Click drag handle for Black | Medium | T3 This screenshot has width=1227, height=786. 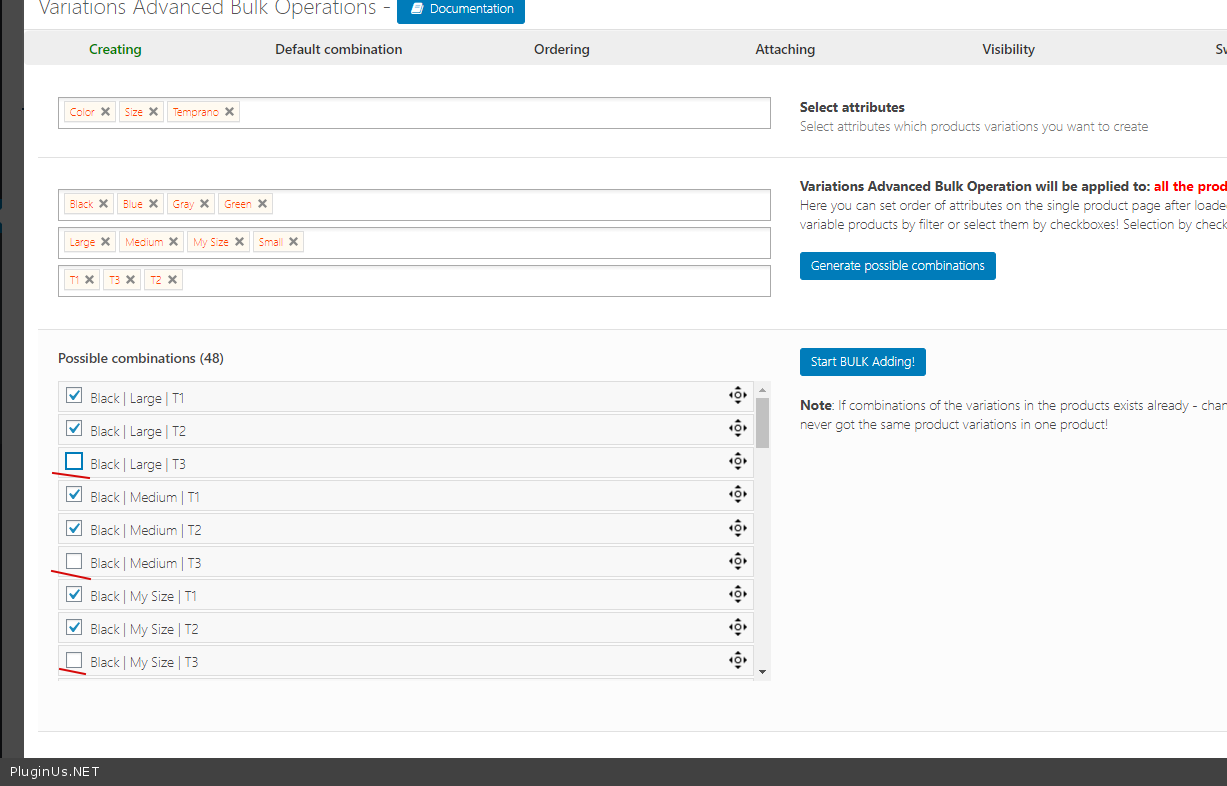pyautogui.click(x=737, y=561)
